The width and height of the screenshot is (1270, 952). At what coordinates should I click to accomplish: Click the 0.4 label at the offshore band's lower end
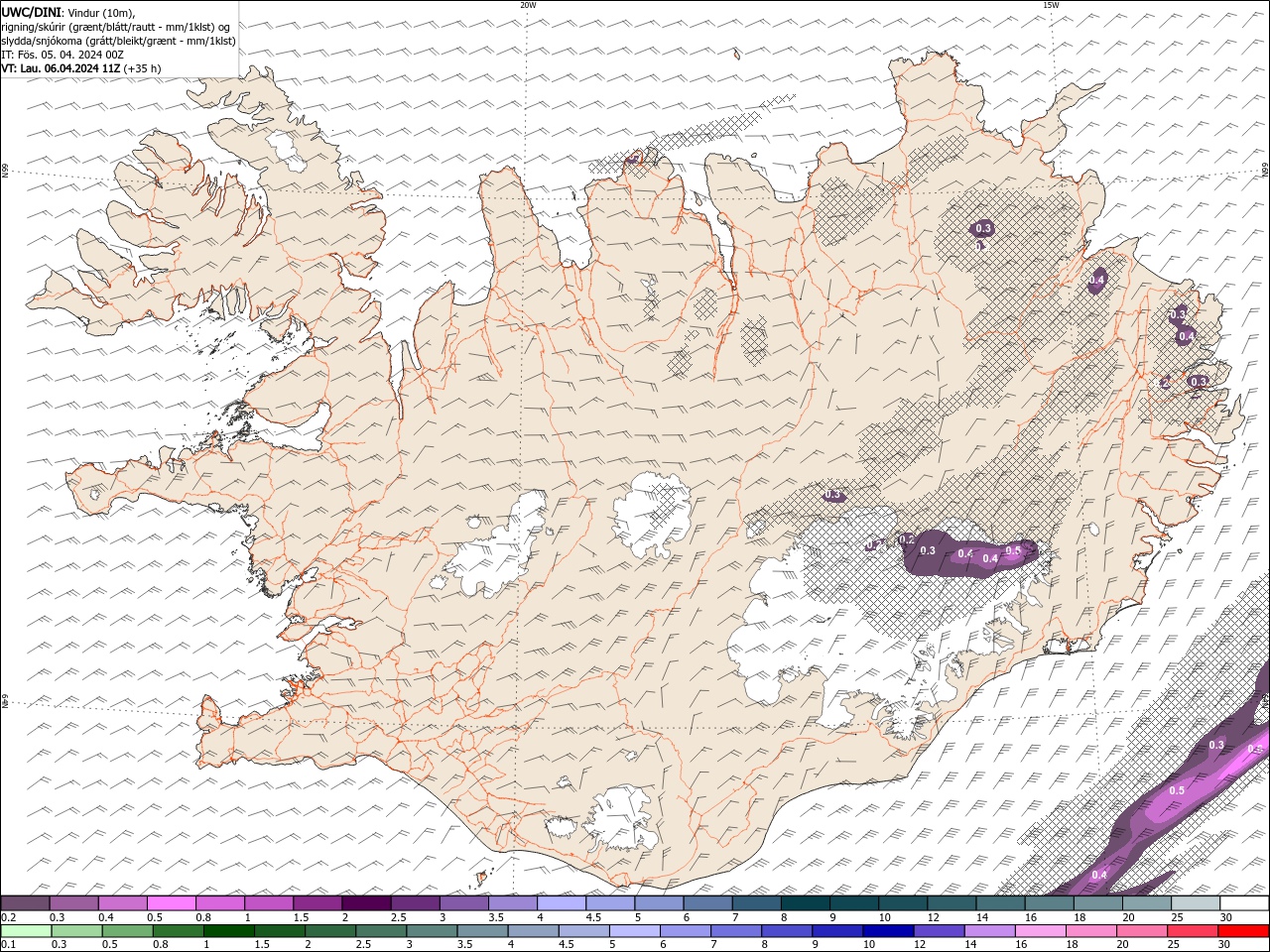tap(1099, 875)
